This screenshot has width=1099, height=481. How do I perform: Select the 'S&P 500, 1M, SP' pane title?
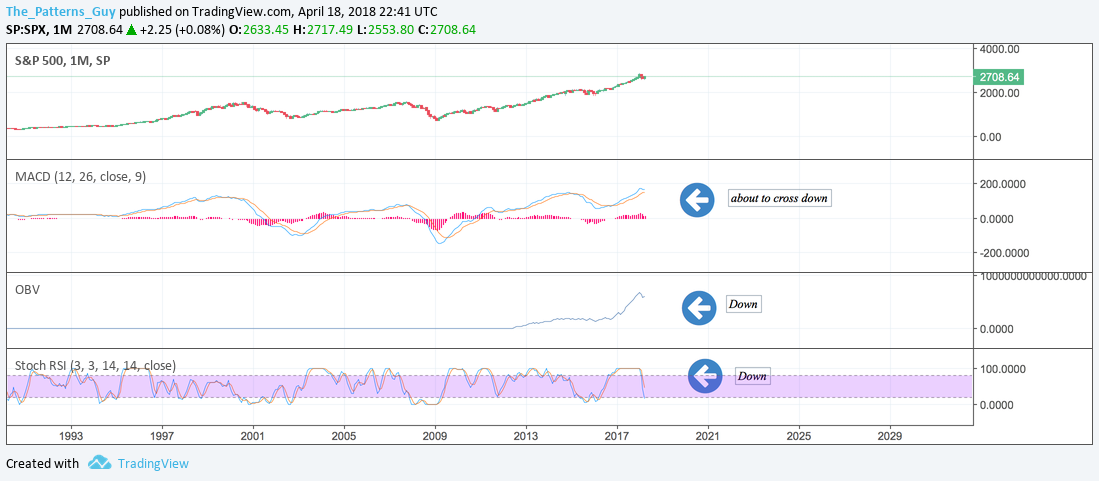pos(63,61)
